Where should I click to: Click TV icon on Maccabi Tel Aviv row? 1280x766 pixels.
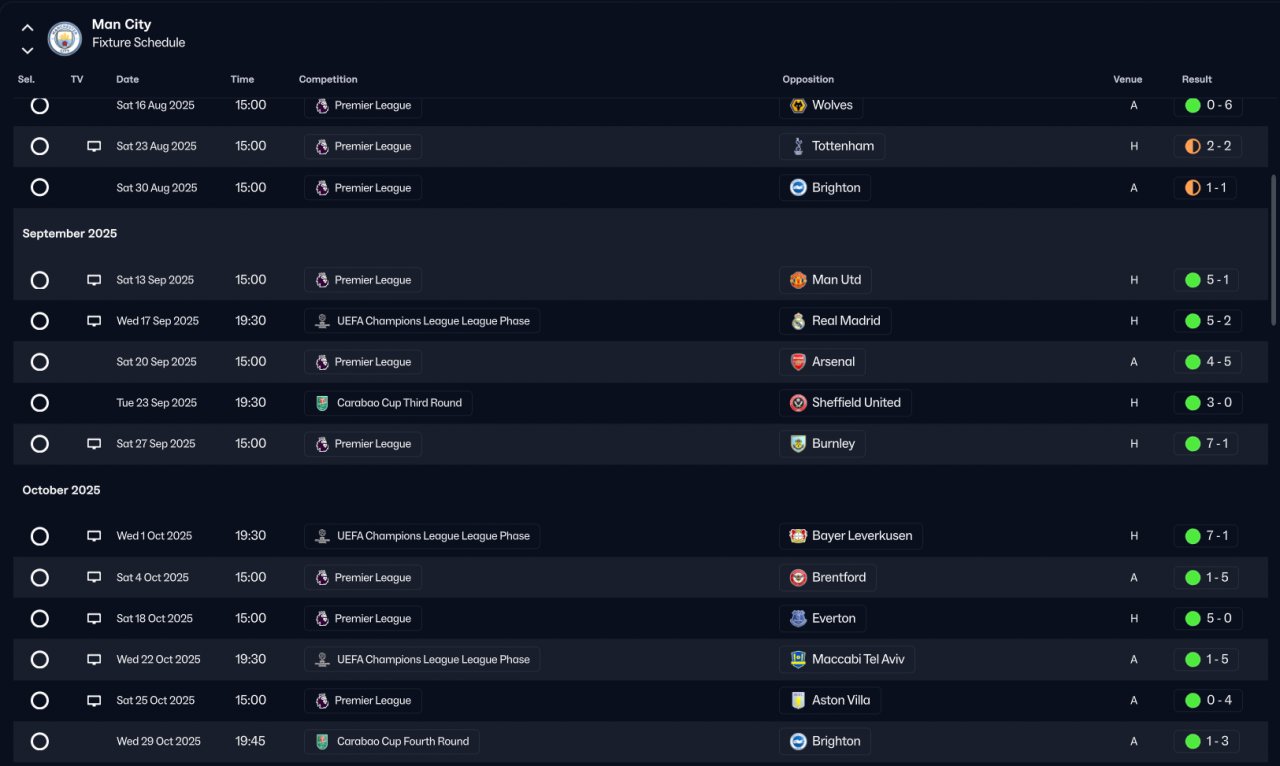click(94, 660)
